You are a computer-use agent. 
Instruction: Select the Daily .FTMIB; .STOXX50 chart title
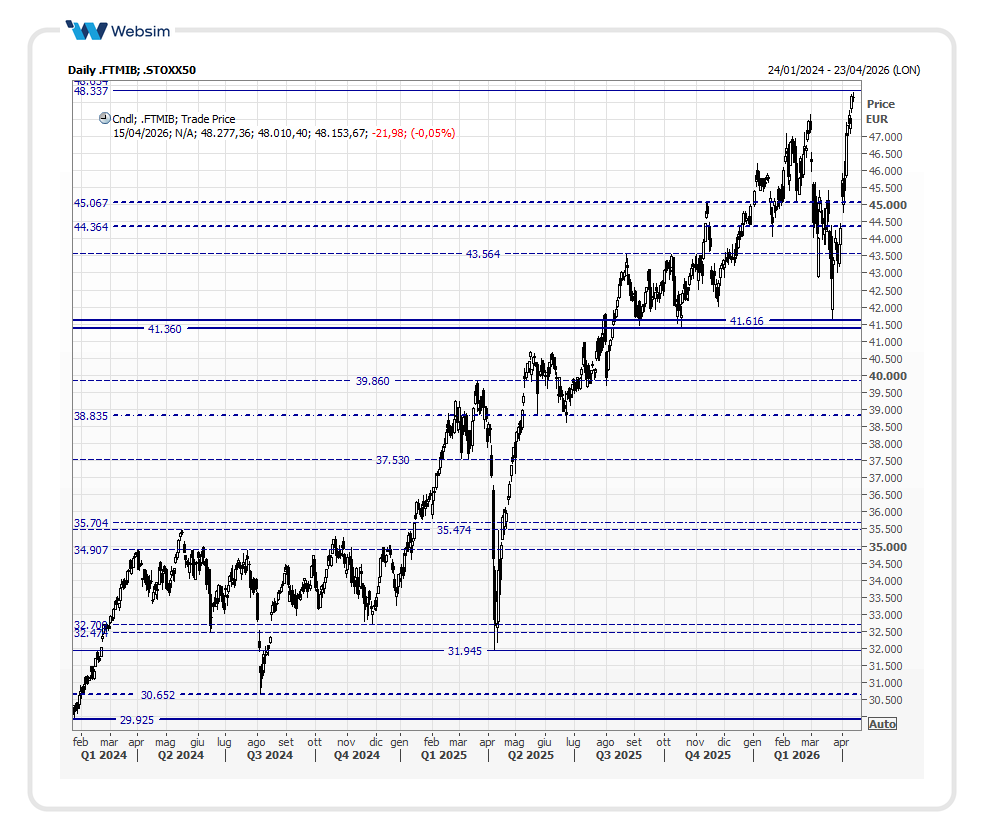(132, 70)
